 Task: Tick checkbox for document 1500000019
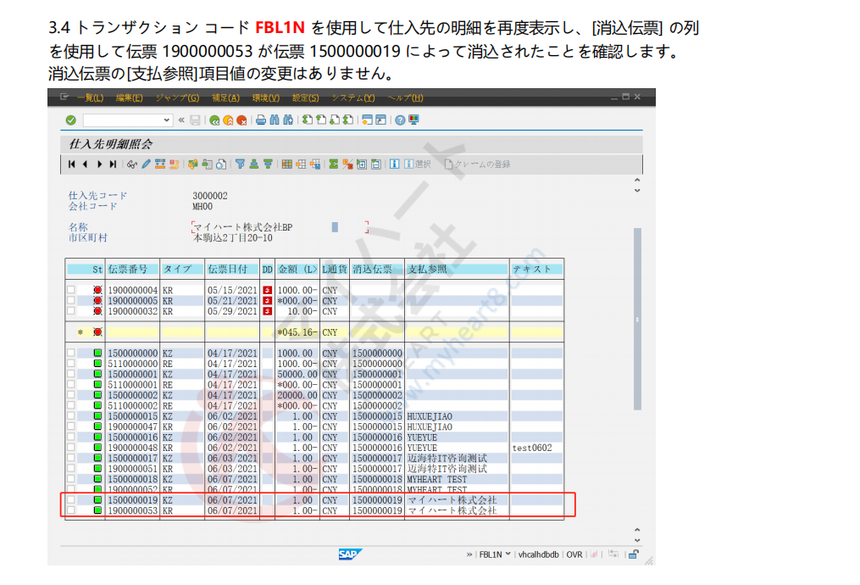click(x=71, y=499)
